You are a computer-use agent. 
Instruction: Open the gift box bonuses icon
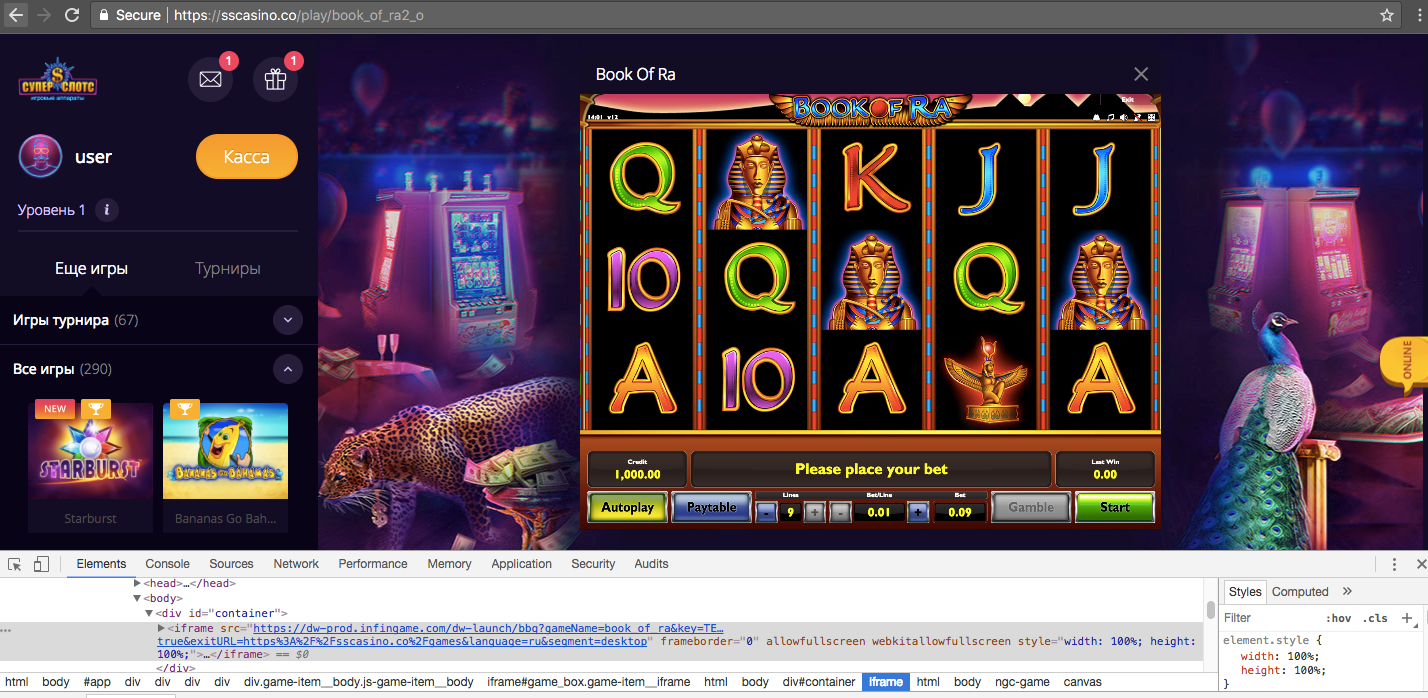tap(275, 80)
